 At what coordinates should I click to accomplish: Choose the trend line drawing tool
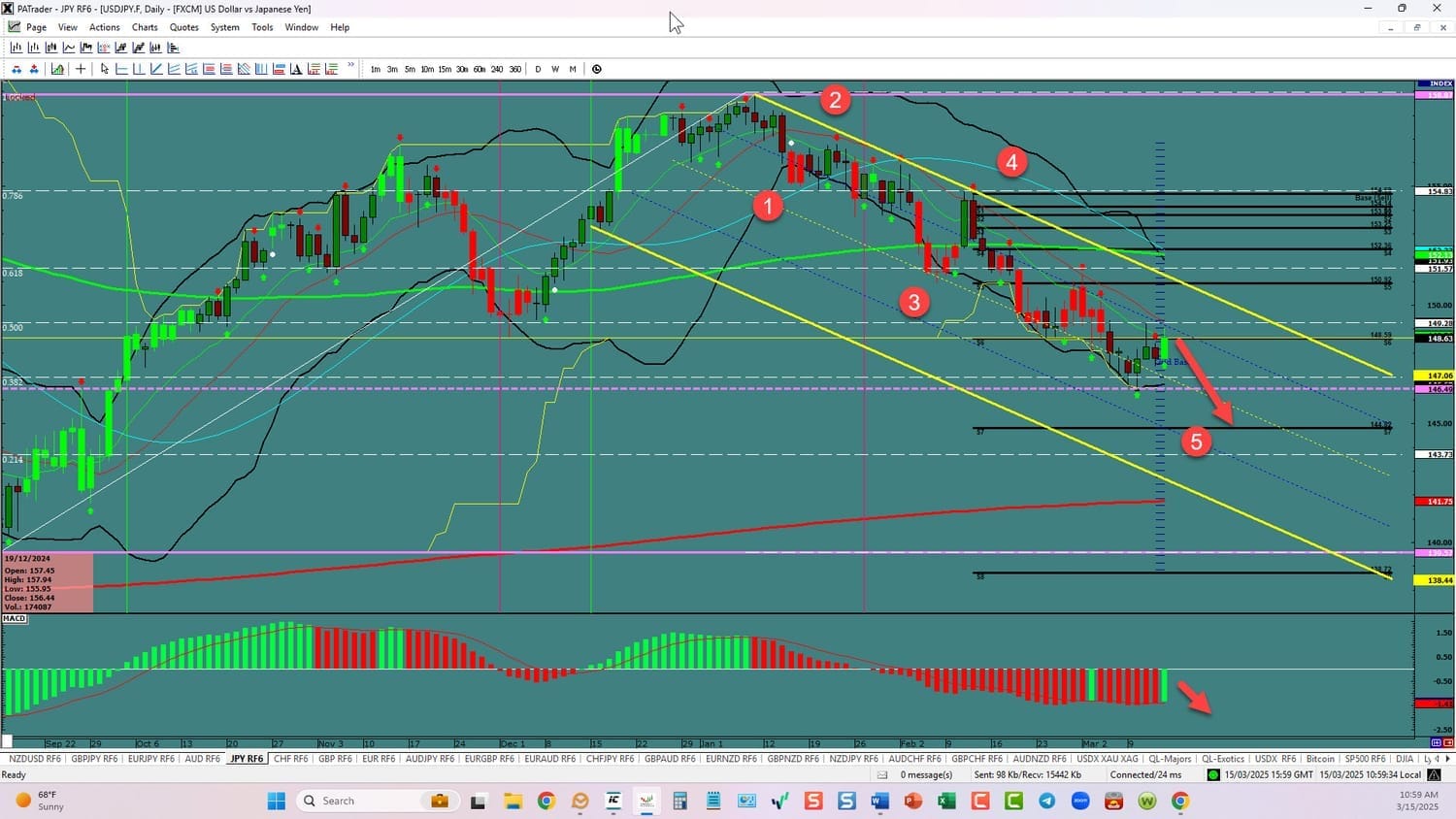156,69
